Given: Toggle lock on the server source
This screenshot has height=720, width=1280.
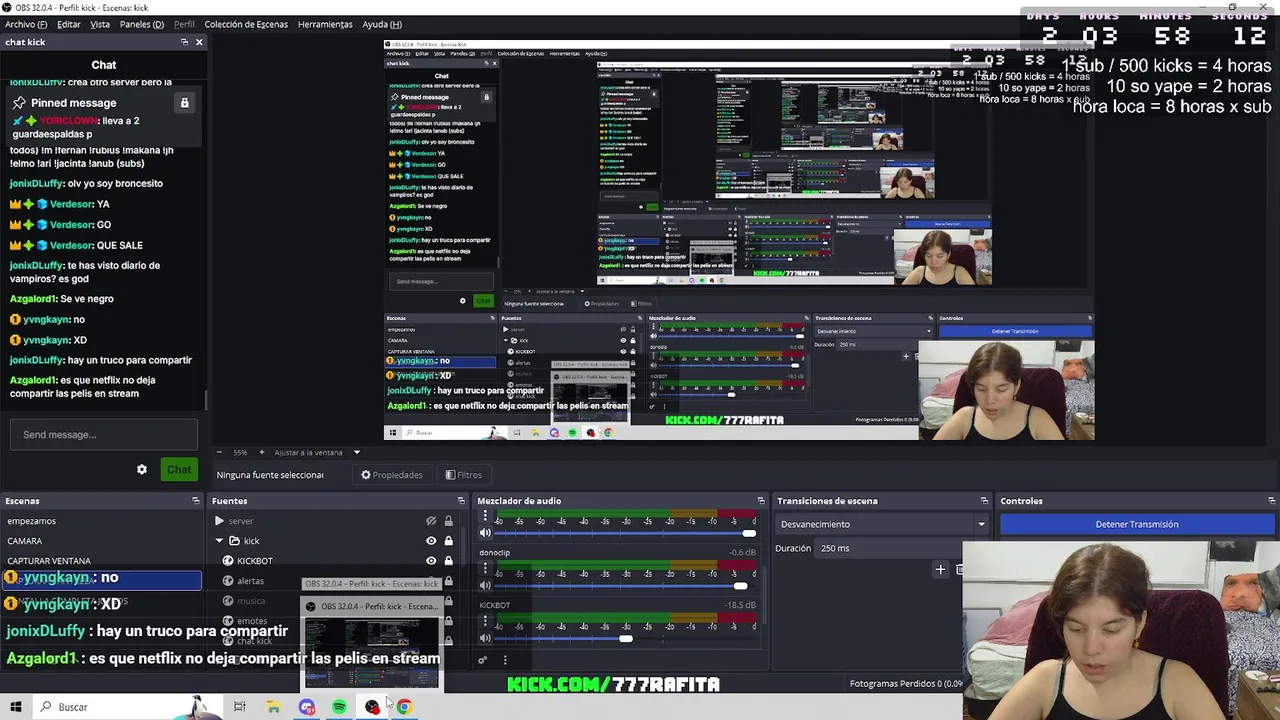Looking at the screenshot, I should (448, 521).
